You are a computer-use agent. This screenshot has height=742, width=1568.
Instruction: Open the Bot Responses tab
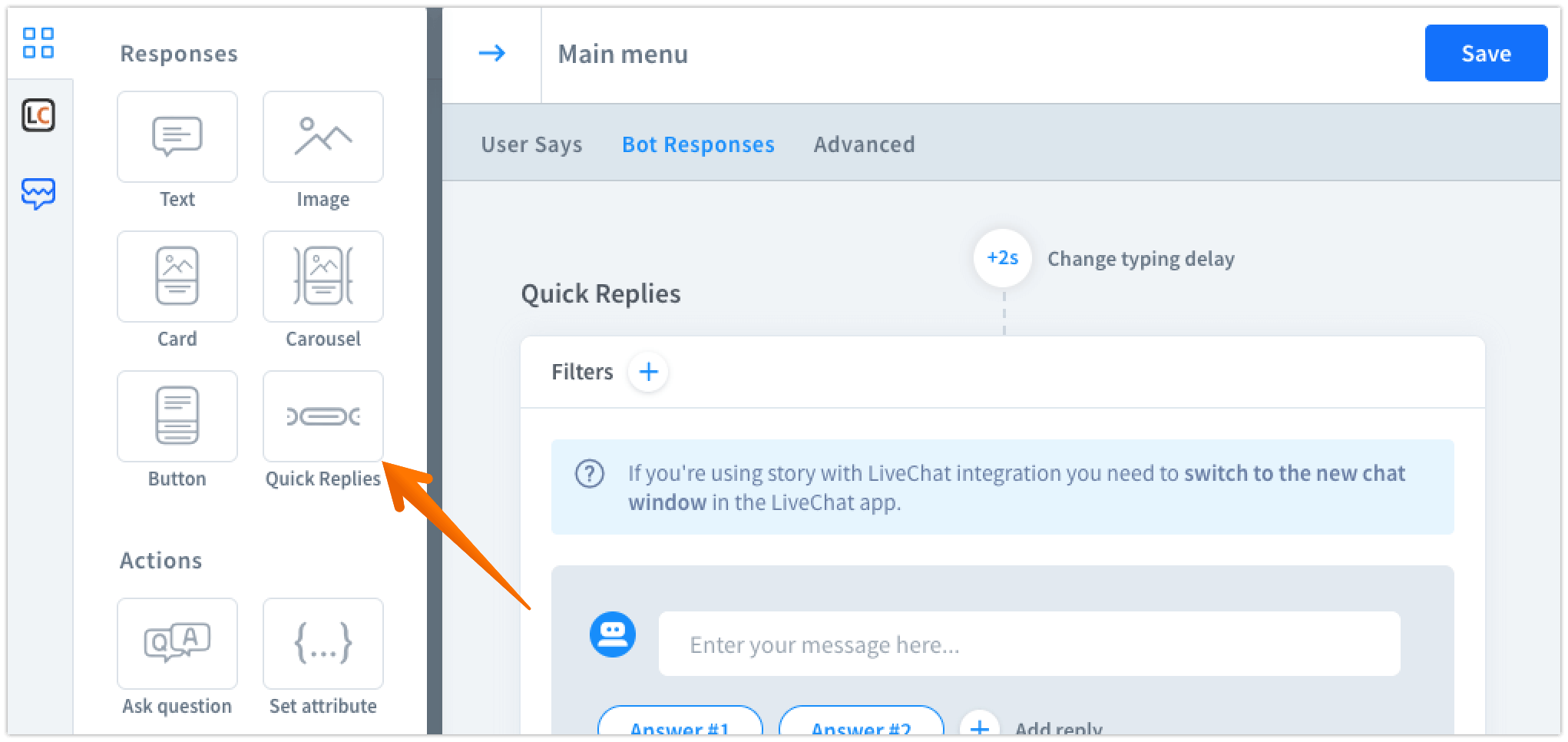698,144
